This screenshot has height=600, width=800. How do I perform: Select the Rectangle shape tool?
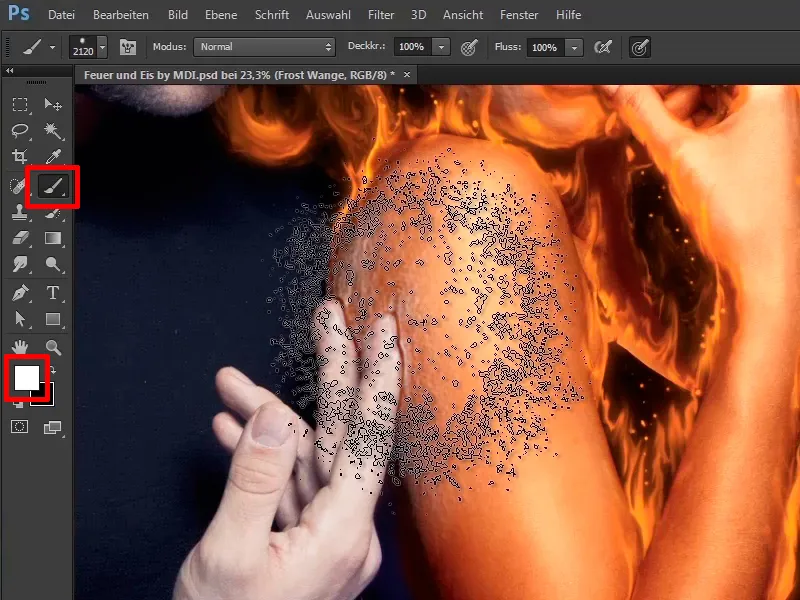click(x=53, y=319)
